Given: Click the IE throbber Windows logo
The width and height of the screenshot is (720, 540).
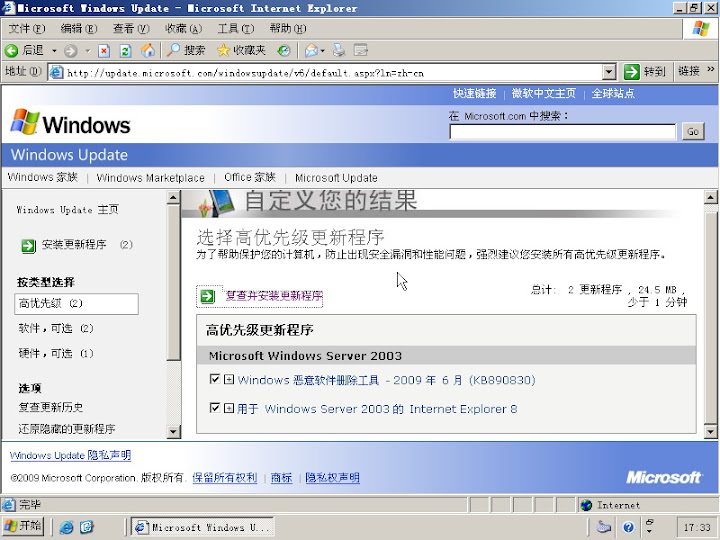Looking at the screenshot, I should tap(700, 28).
